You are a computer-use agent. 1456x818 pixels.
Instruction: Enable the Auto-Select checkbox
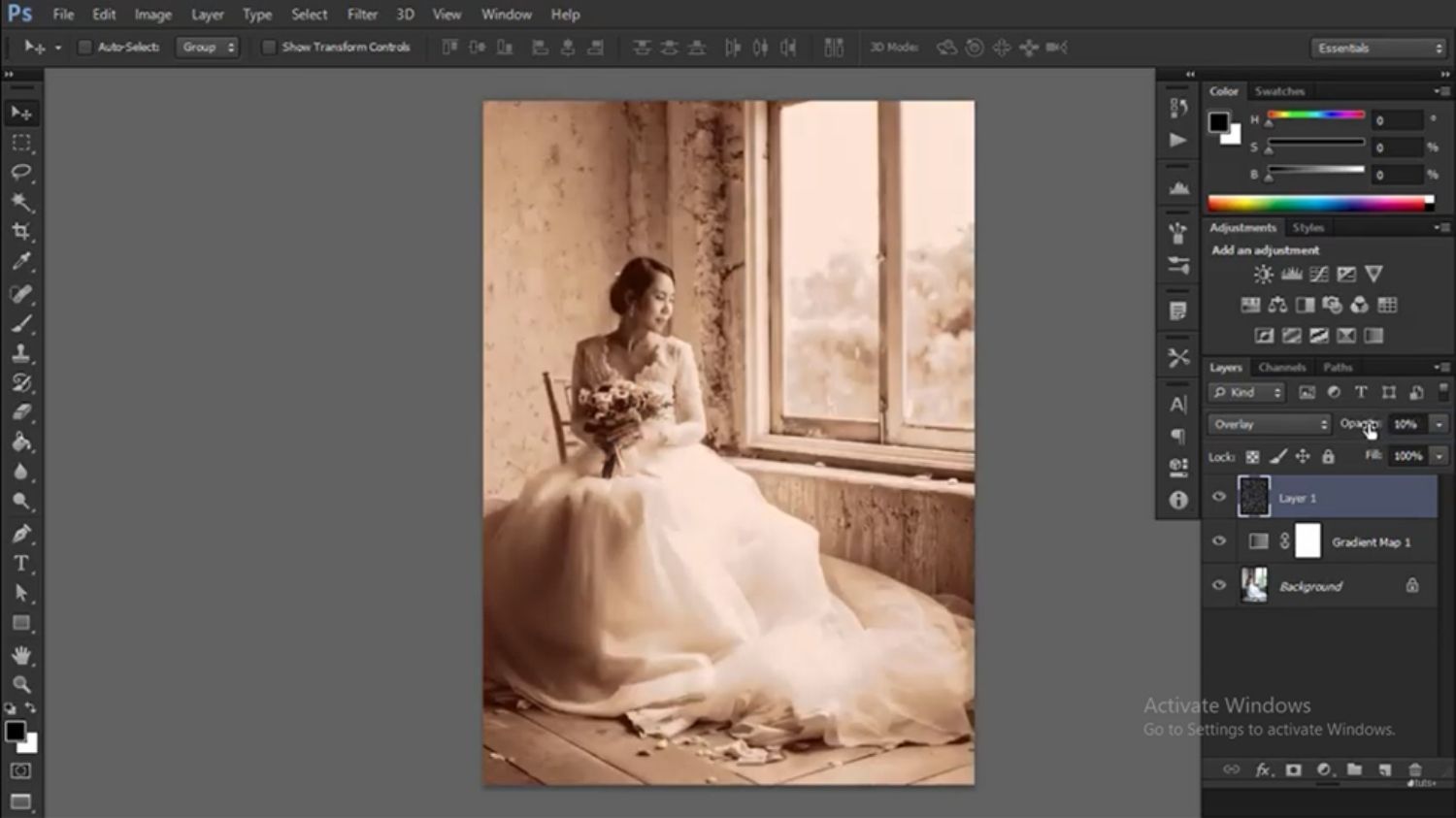point(84,47)
